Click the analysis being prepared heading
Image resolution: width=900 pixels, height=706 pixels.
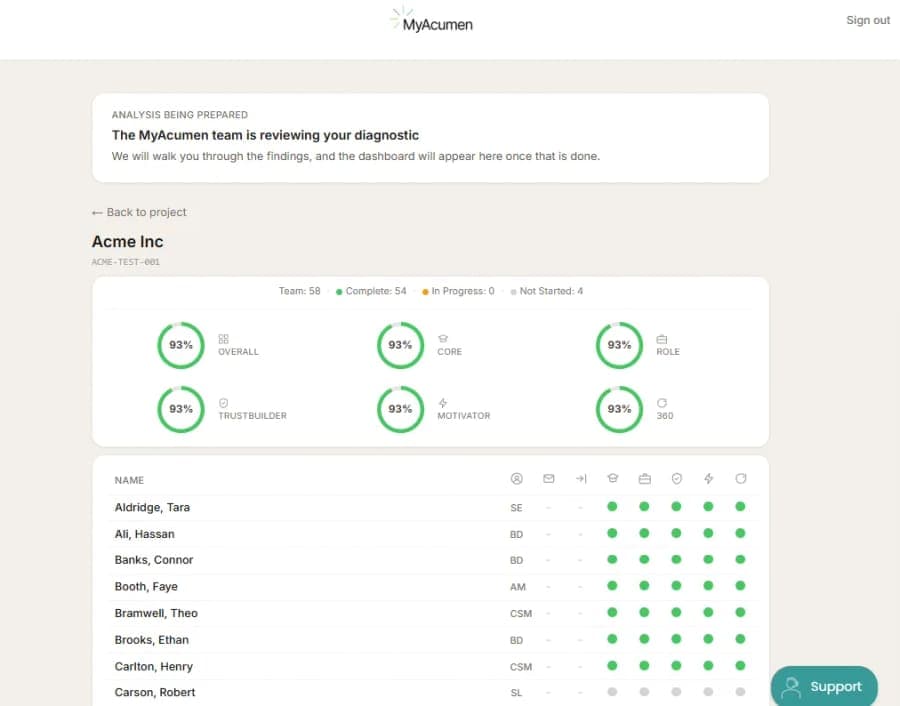[180, 115]
